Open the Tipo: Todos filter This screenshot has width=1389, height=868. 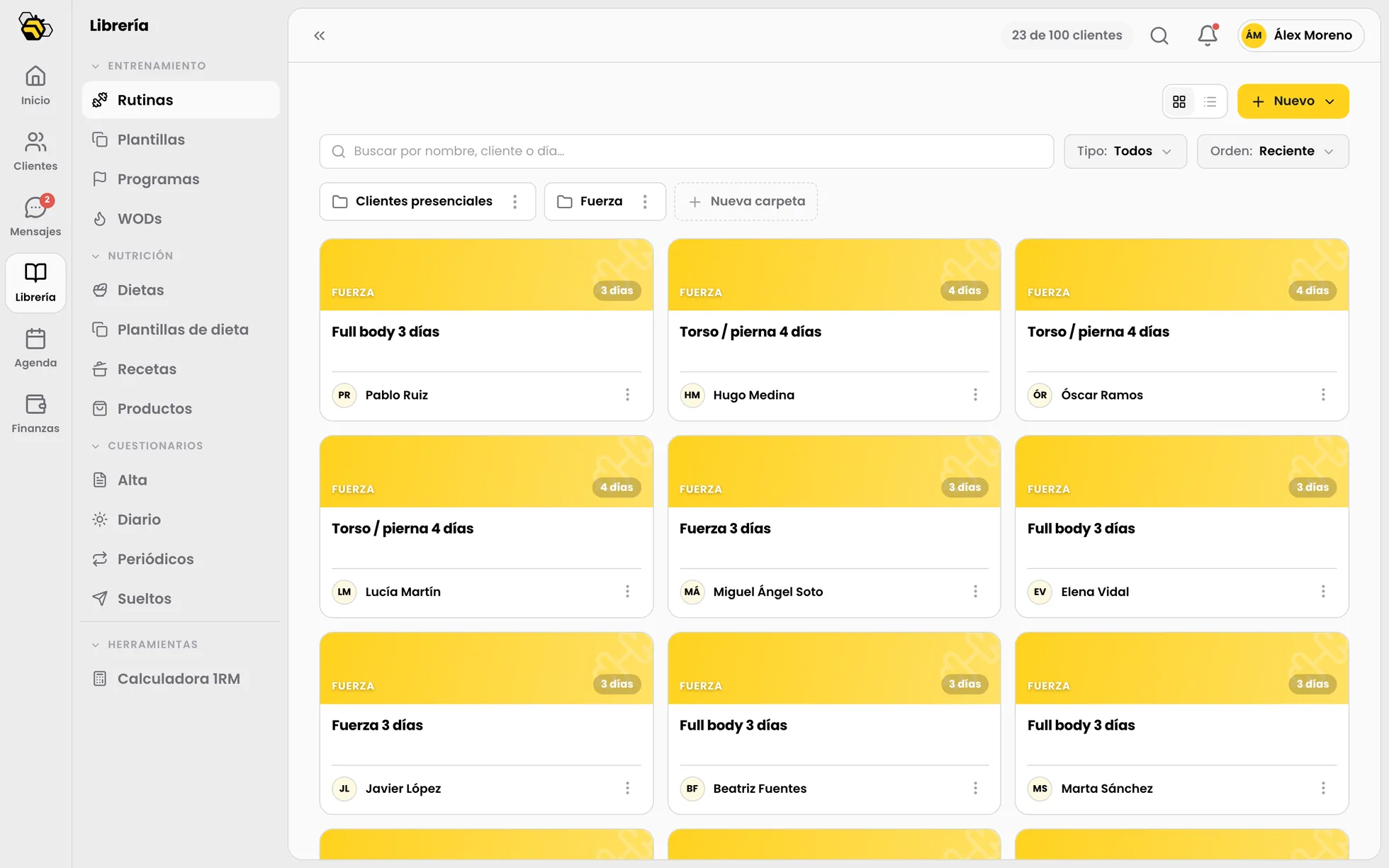1125,152
